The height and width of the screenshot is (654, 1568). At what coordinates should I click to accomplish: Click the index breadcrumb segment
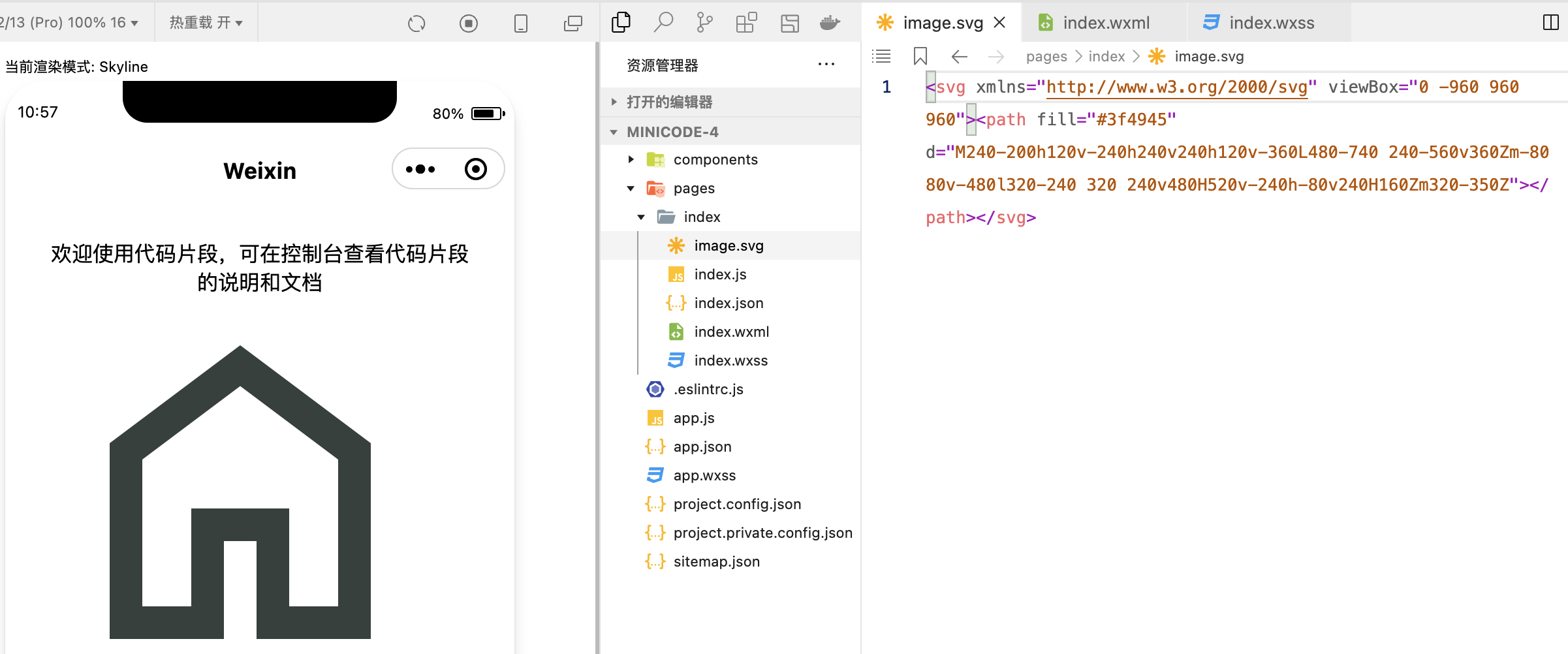[1106, 57]
